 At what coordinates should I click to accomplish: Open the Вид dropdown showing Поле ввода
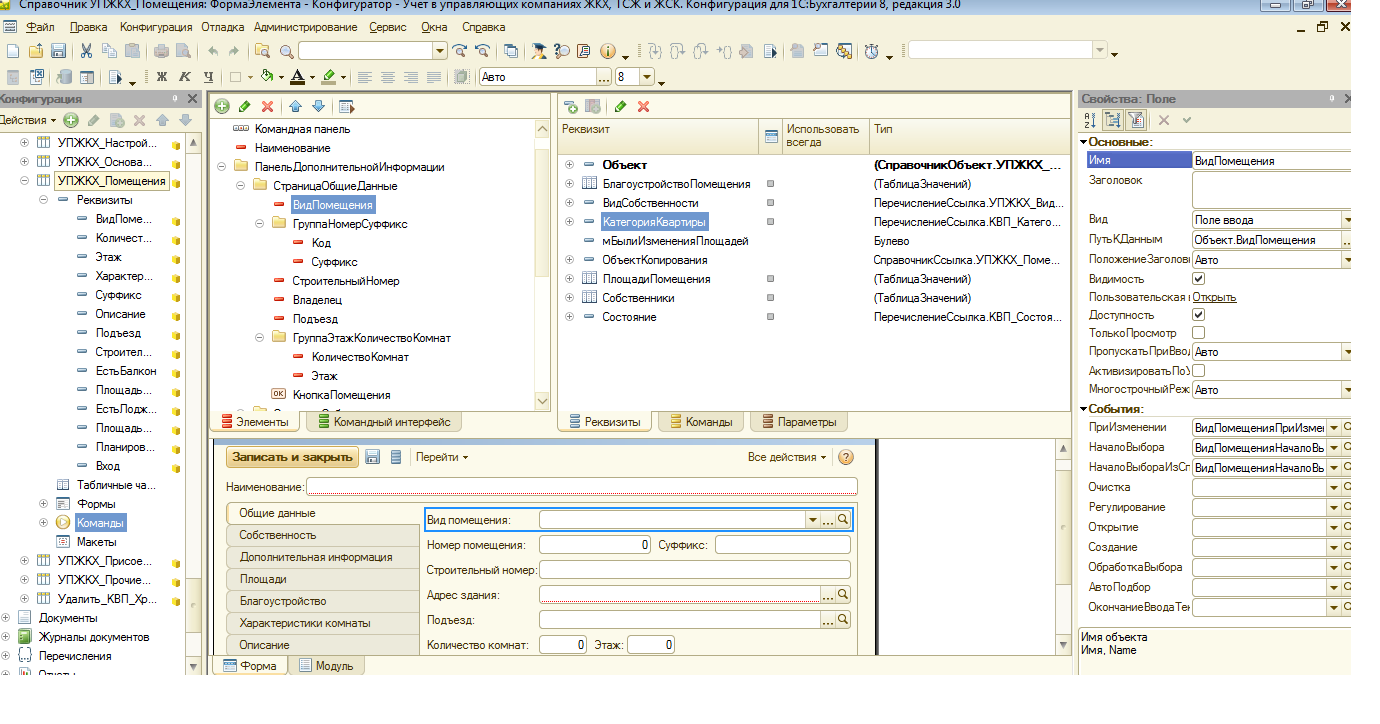tap(1346, 220)
